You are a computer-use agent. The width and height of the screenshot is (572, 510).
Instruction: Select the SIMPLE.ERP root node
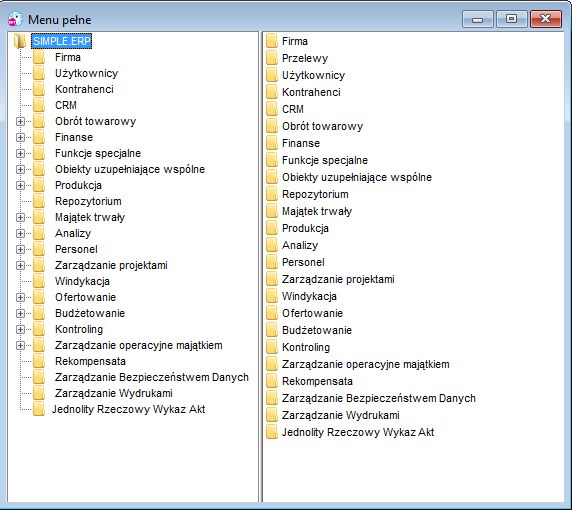click(61, 41)
